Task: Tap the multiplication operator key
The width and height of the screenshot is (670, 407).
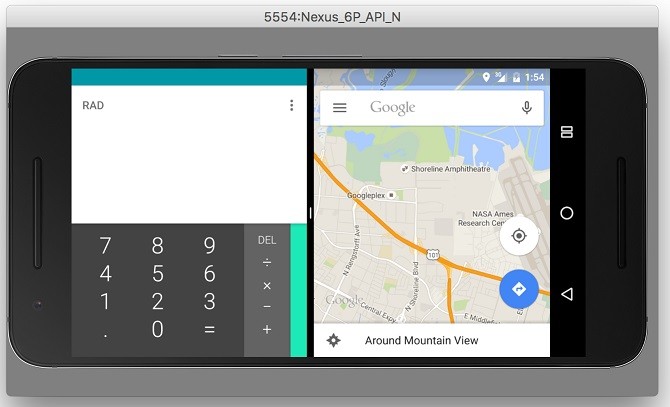Action: tap(267, 286)
